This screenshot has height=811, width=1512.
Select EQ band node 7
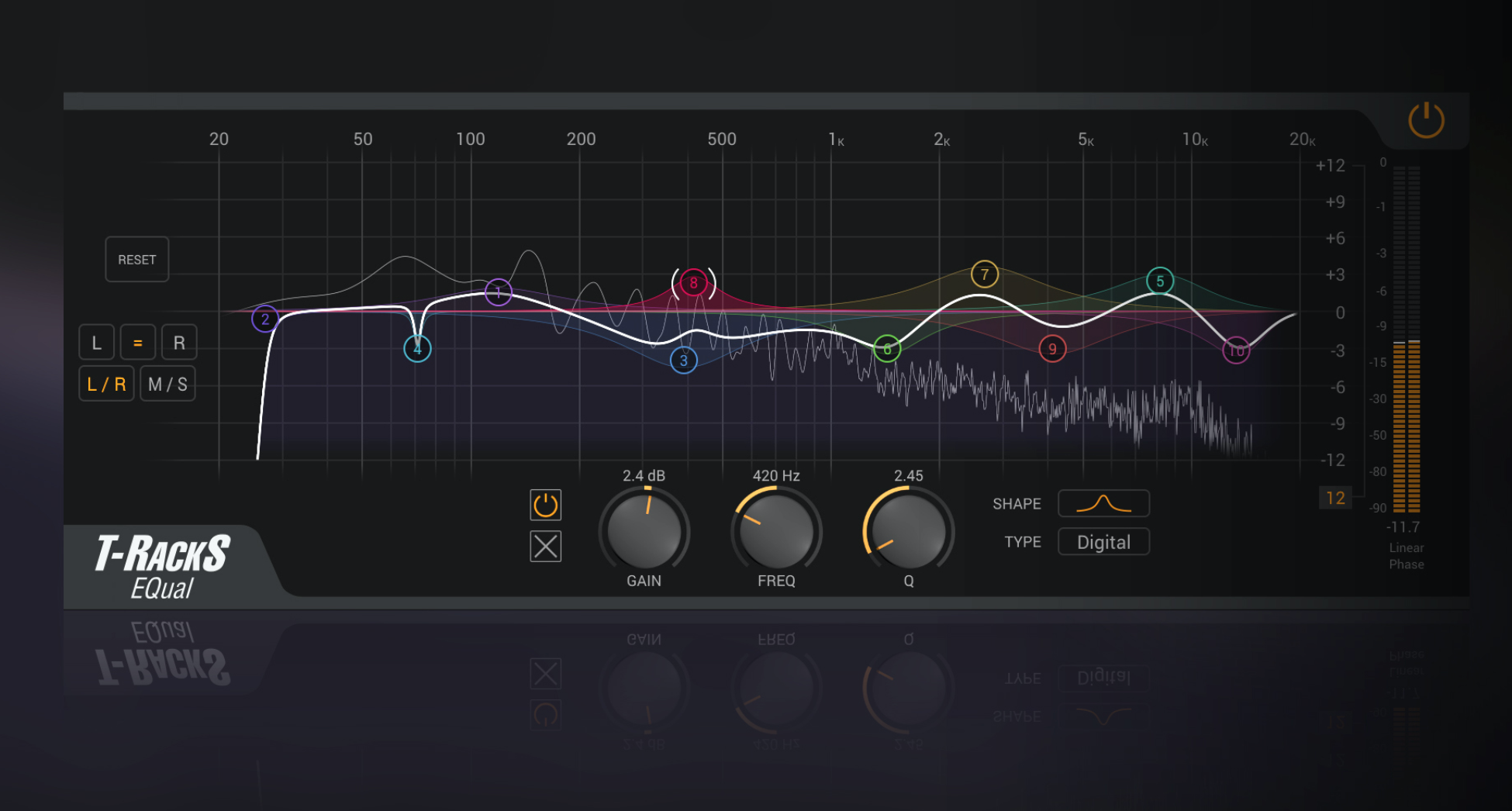pyautogui.click(x=985, y=274)
